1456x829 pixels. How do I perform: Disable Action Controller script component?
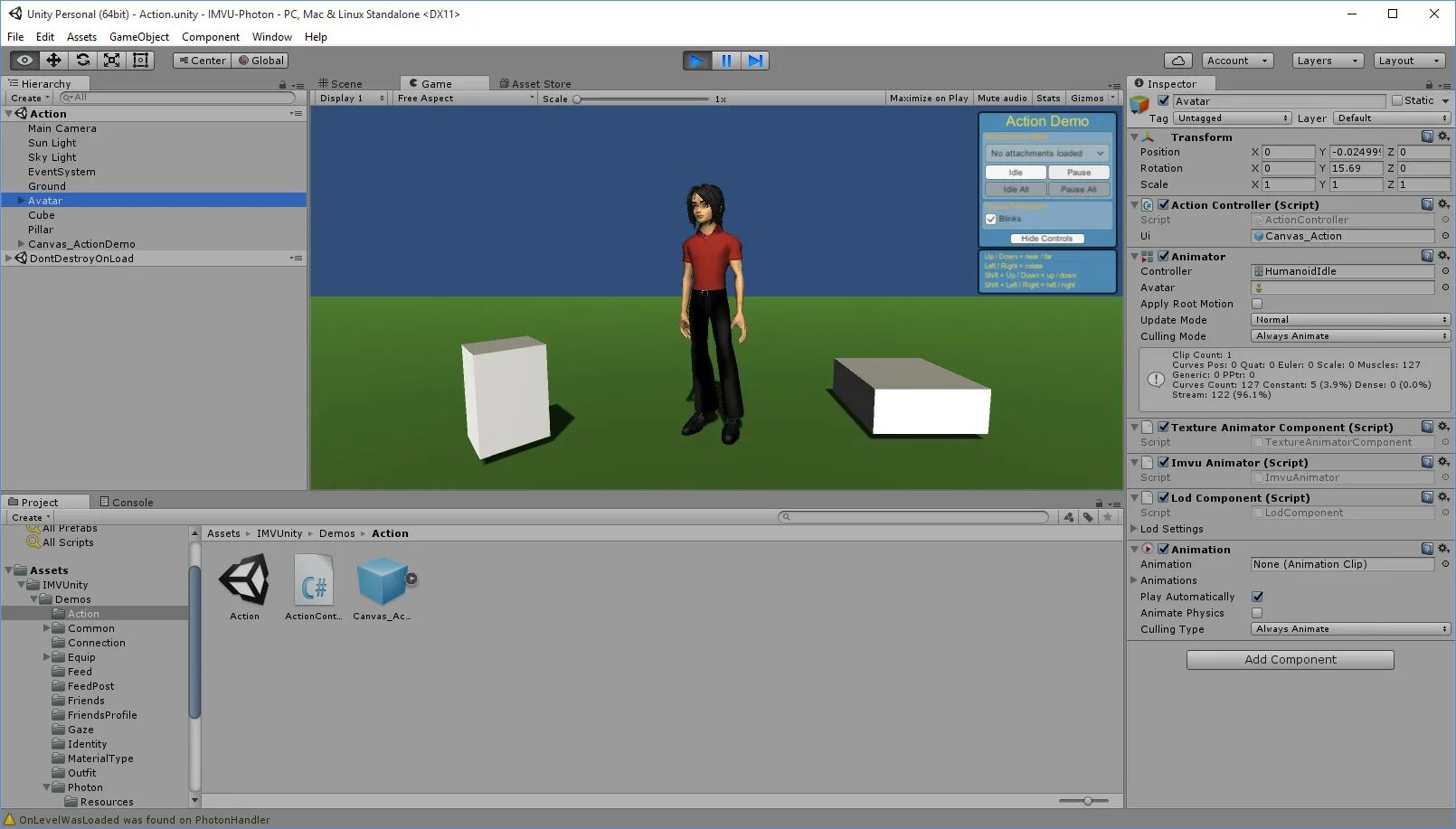(1164, 204)
